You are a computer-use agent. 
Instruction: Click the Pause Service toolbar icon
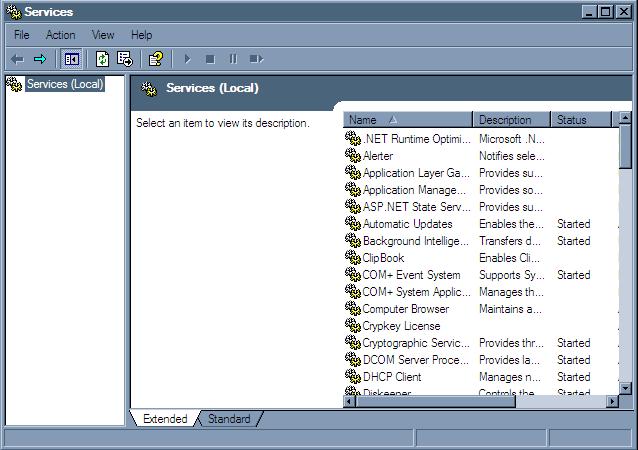(x=232, y=59)
